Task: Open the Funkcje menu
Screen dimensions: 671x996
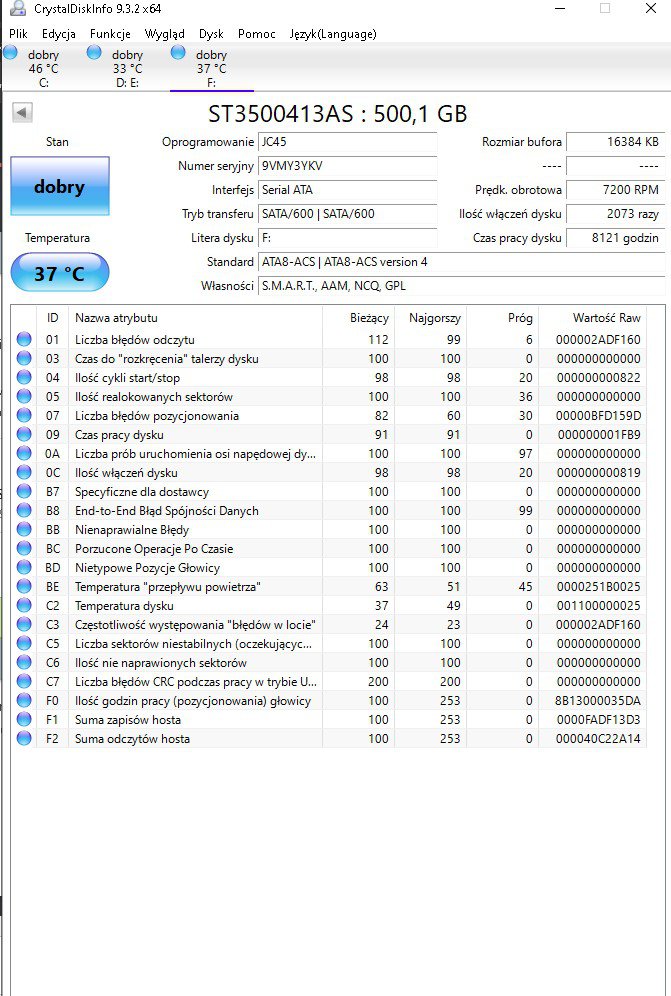Action: (x=110, y=34)
